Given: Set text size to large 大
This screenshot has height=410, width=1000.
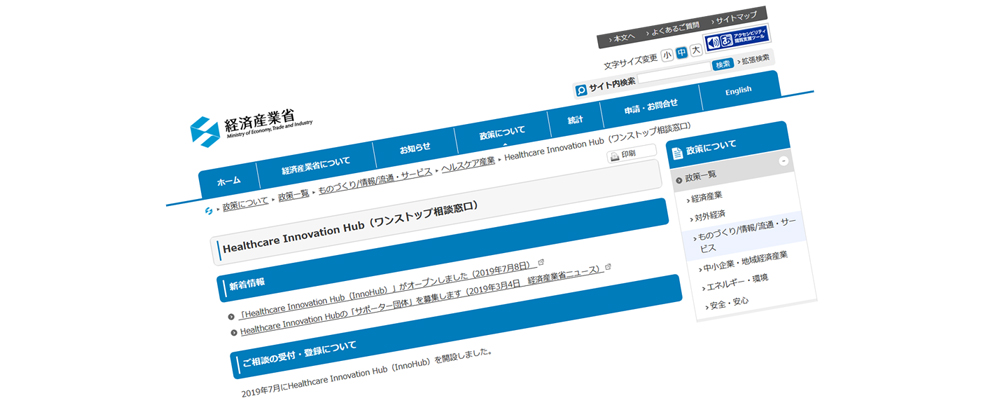Looking at the screenshot, I should [x=695, y=50].
